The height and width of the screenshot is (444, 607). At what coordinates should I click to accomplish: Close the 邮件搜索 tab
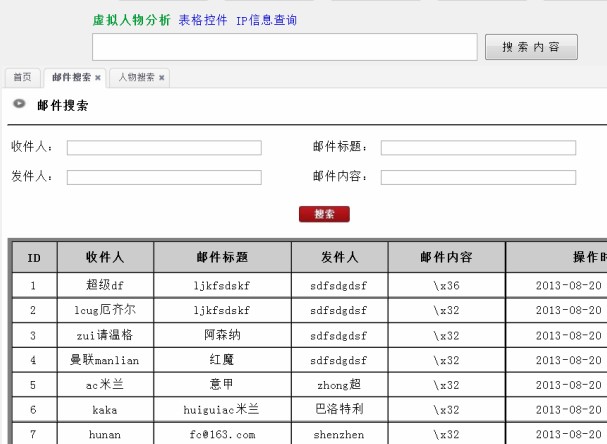coord(98,78)
